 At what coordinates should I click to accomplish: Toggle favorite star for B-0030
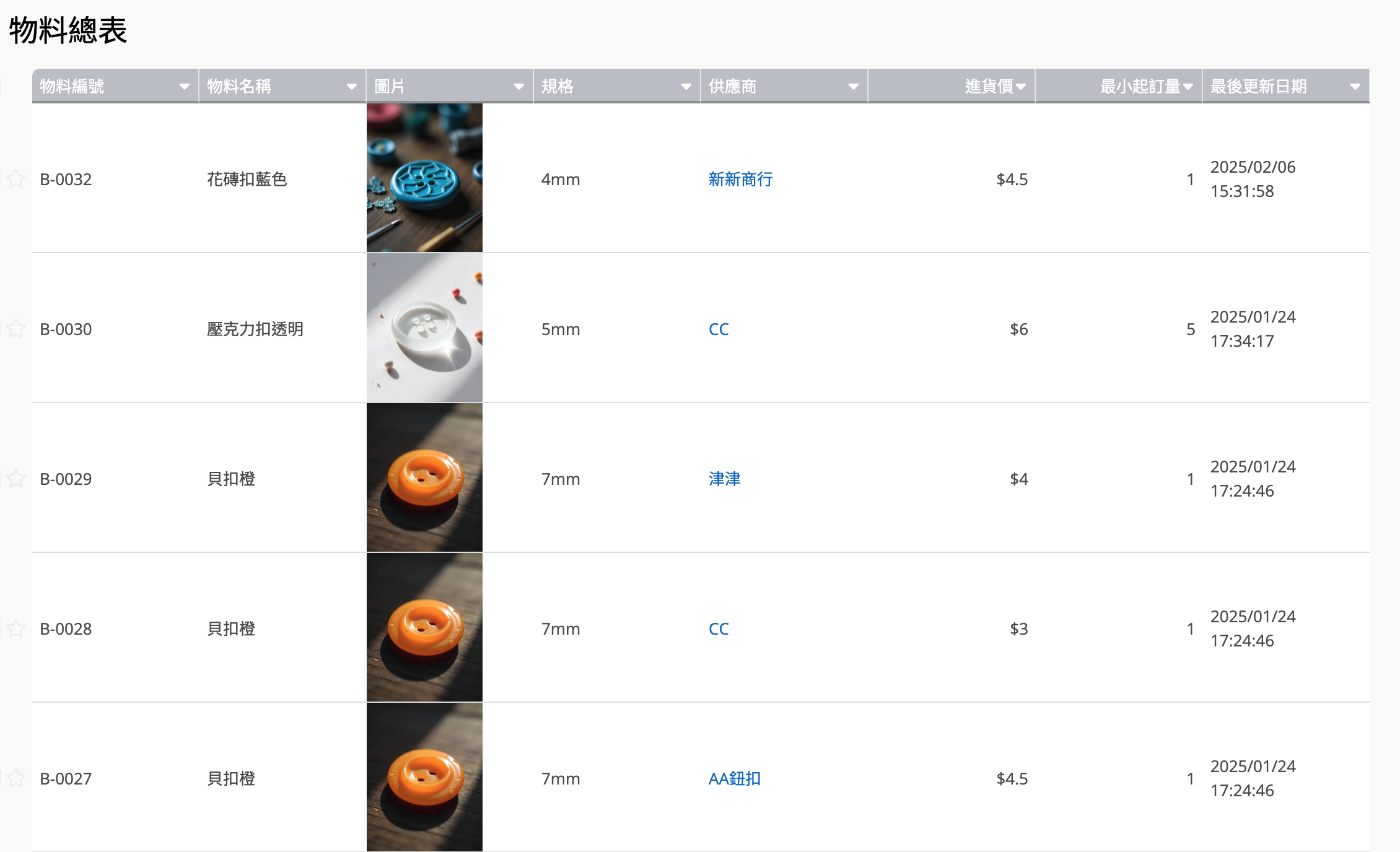pos(15,329)
